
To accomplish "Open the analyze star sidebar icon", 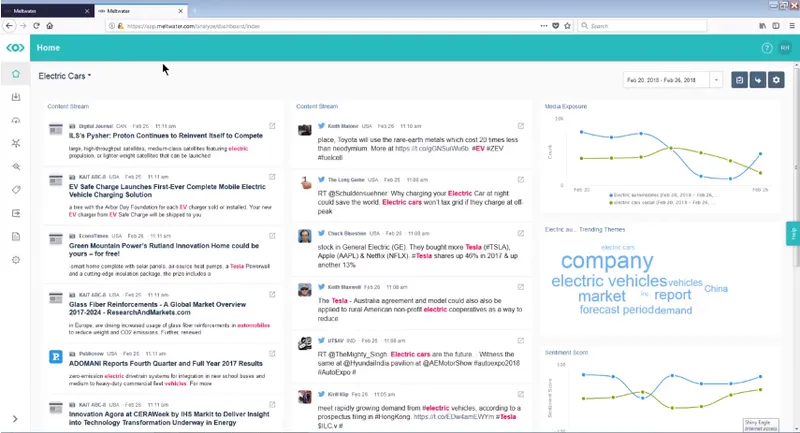I will (x=16, y=143).
